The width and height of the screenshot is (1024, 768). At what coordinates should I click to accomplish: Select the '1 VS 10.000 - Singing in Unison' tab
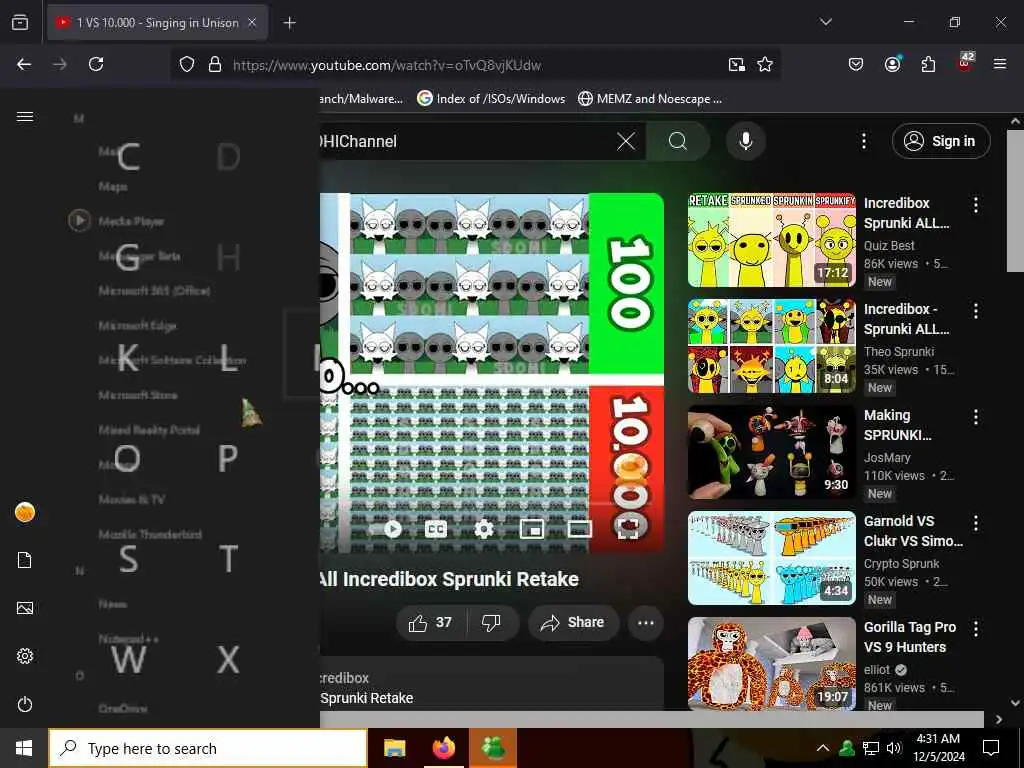pos(157,22)
